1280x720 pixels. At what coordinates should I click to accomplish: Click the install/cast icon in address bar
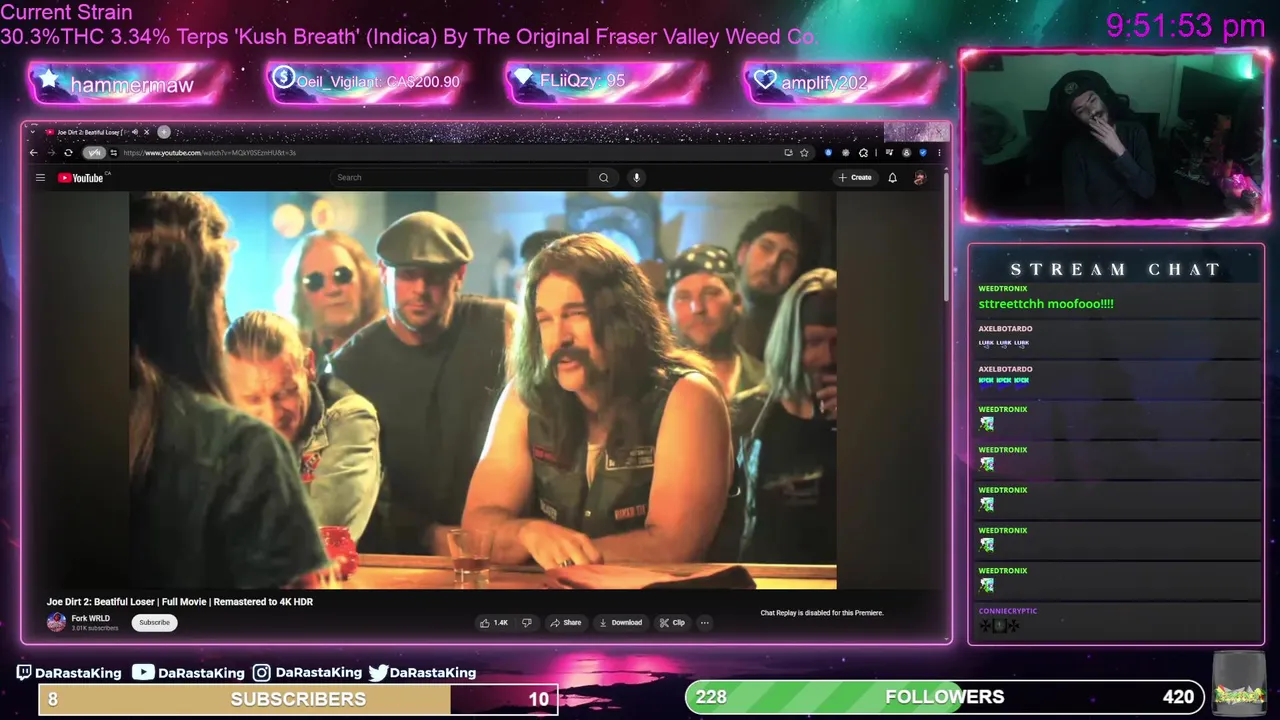point(788,153)
